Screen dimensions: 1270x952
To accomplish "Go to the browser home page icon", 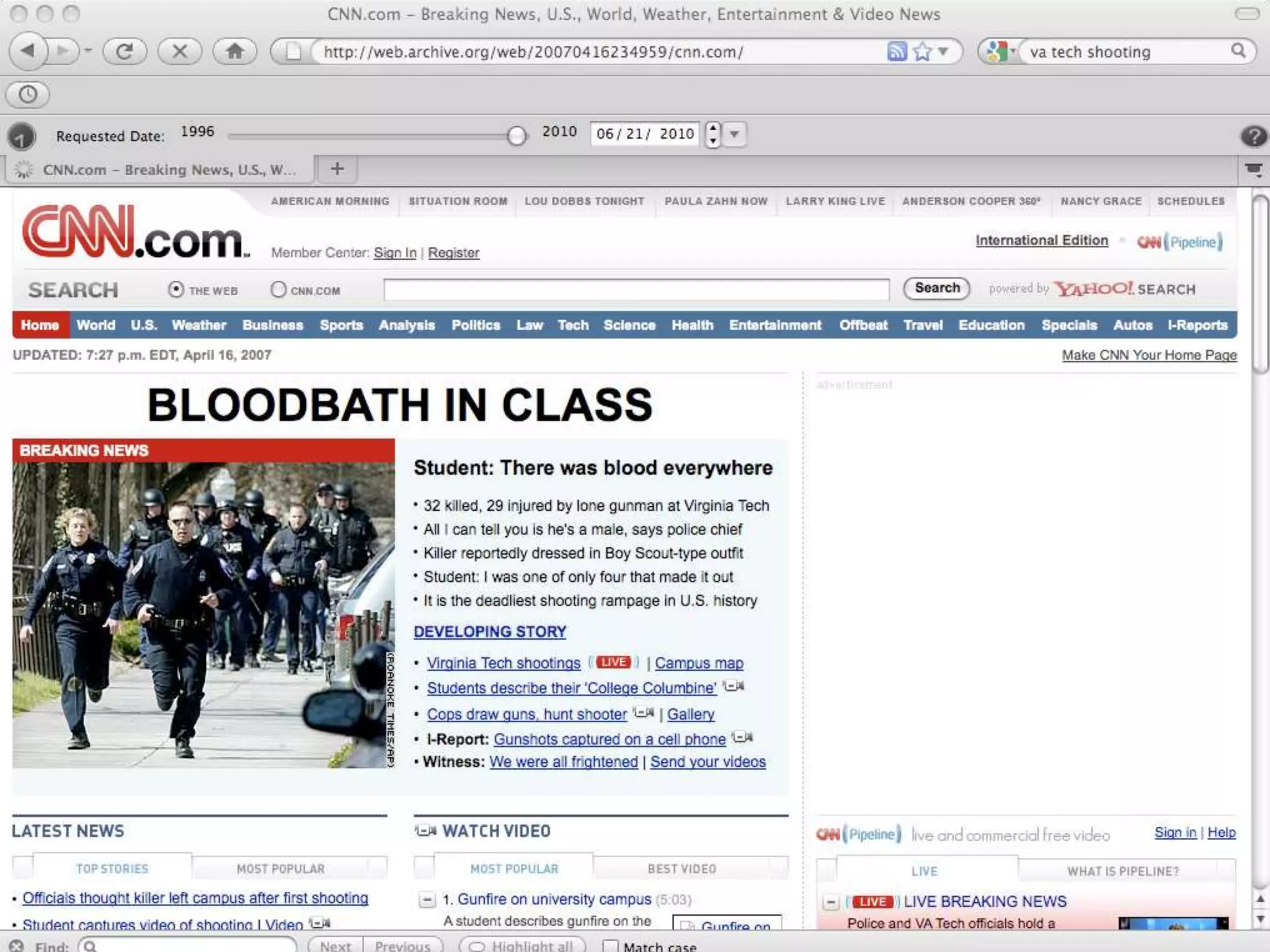I will pyautogui.click(x=234, y=51).
